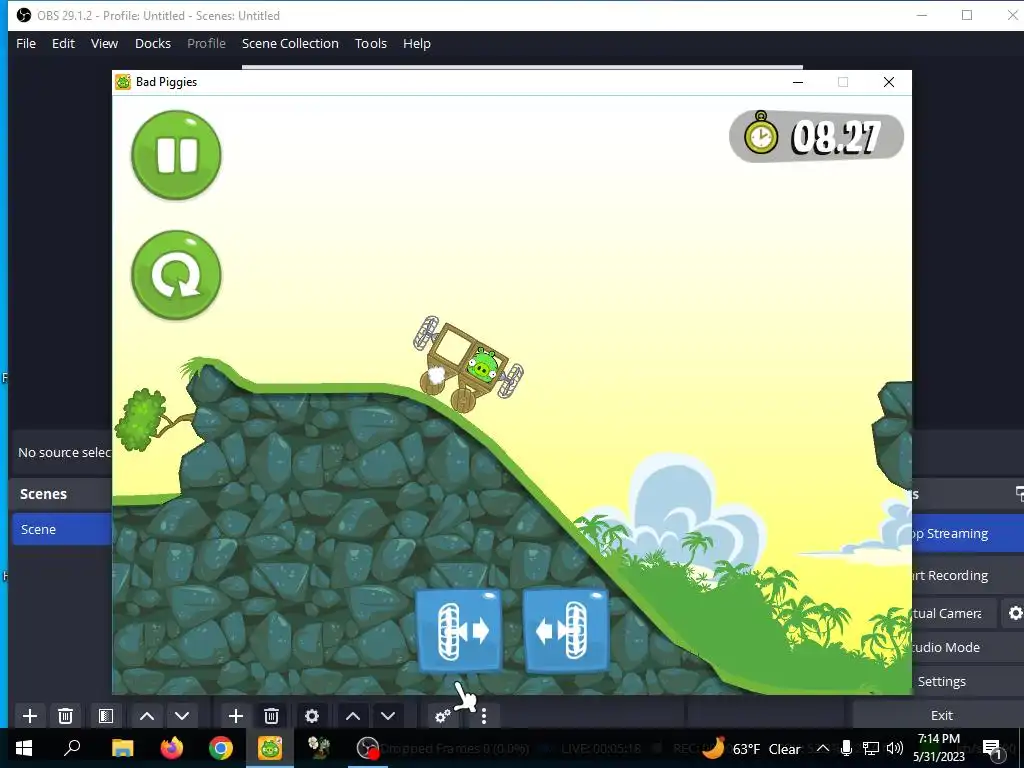Viewport: 1024px width, 768px height.
Task: Move scene up with arrow
Action: 147,716
